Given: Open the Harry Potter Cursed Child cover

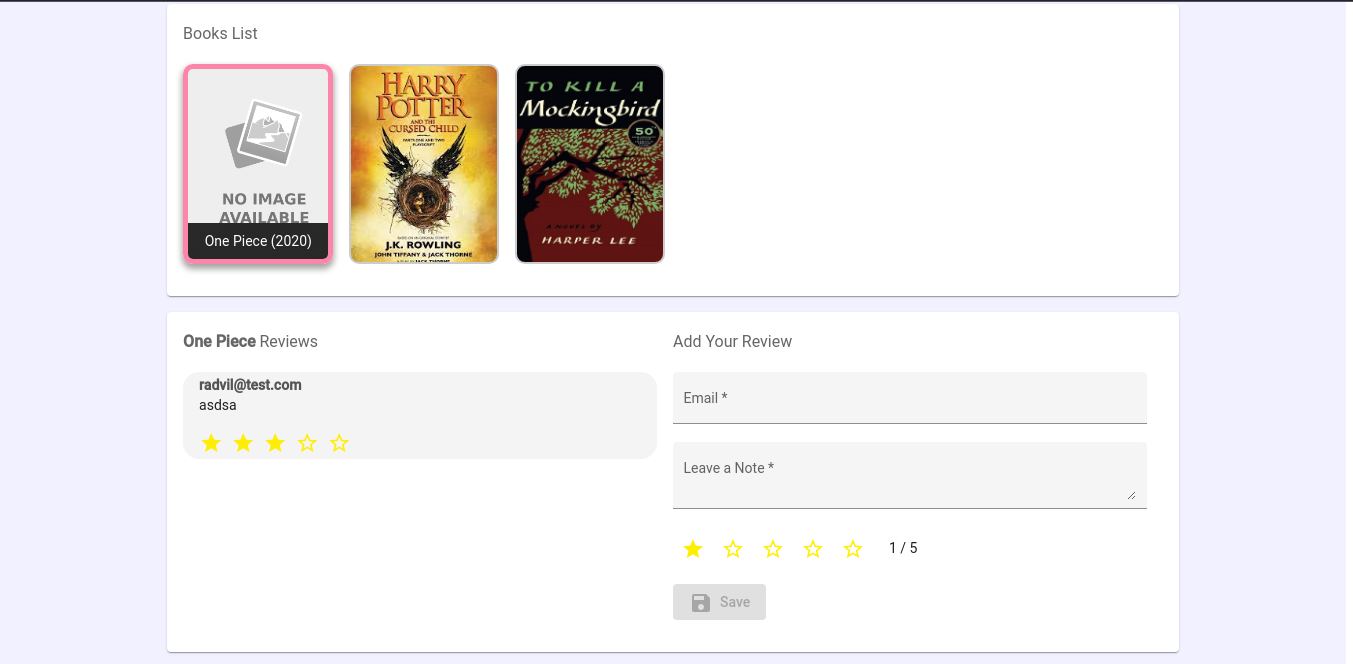Looking at the screenshot, I should [x=424, y=164].
